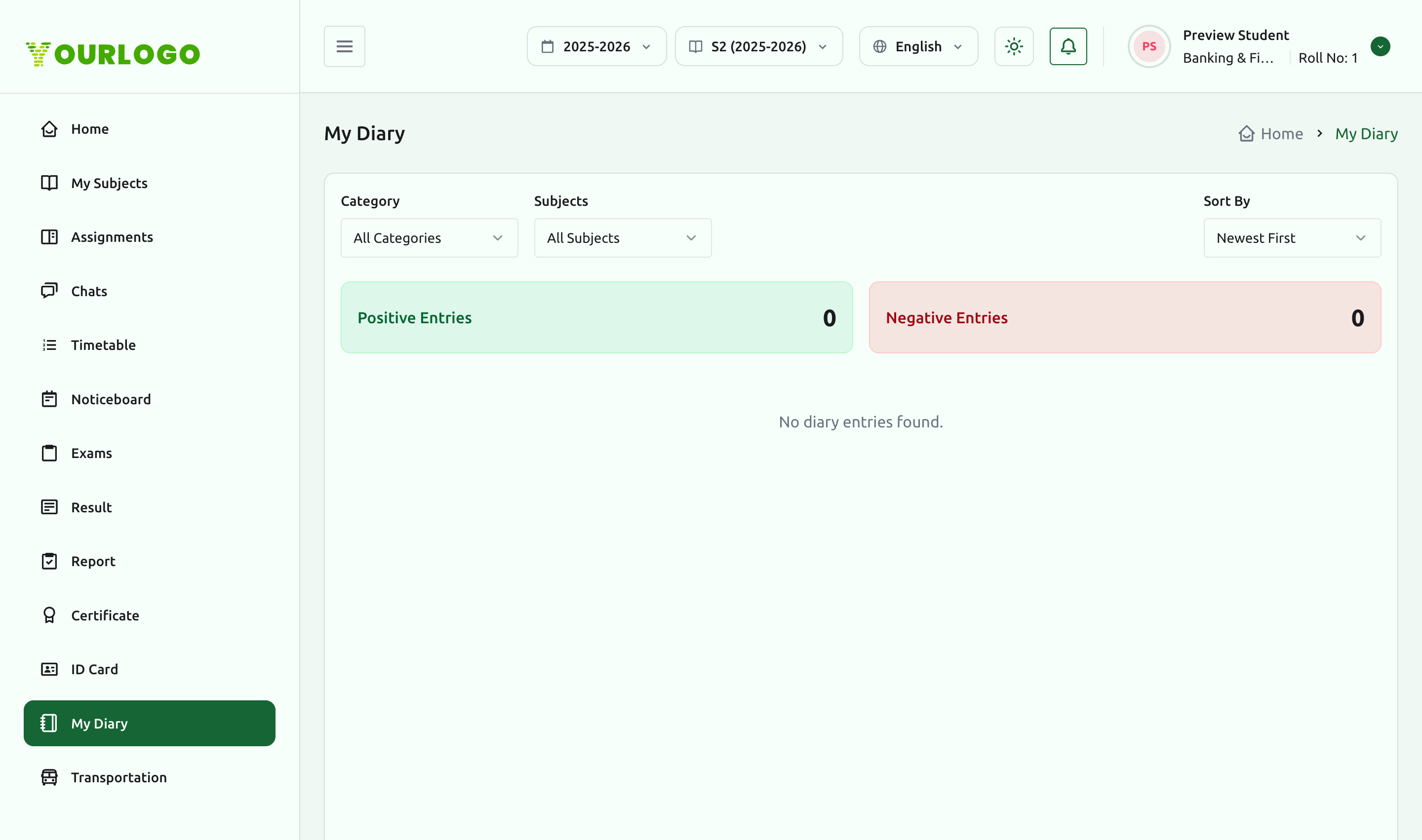Click the Negative Entries card
This screenshot has width=1422, height=840.
coord(1125,317)
